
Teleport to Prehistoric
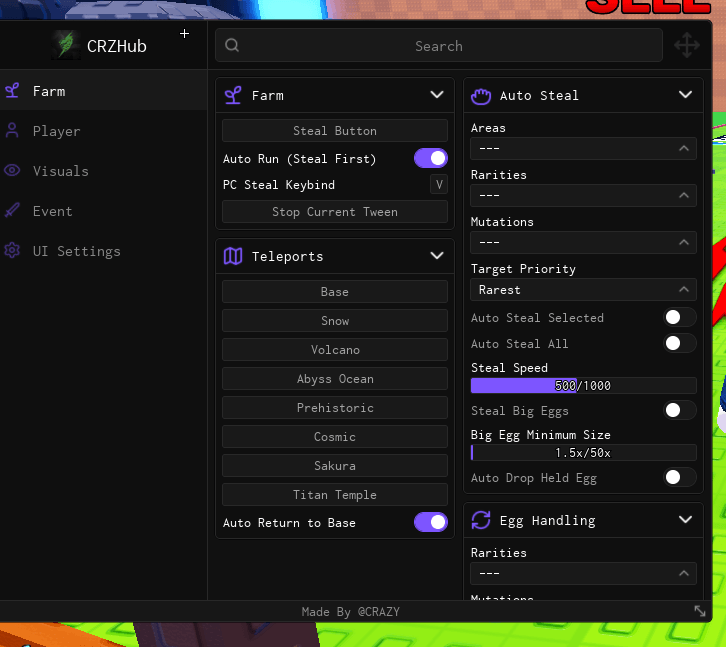[x=335, y=408]
